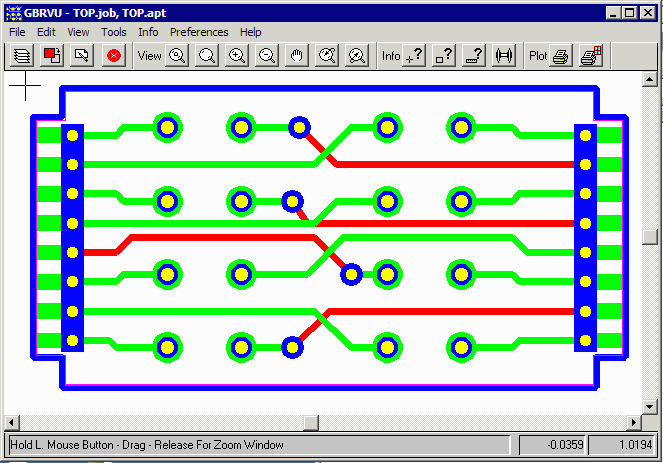
Task: Click the horizontal scrollbar right arrow
Action: 634,422
